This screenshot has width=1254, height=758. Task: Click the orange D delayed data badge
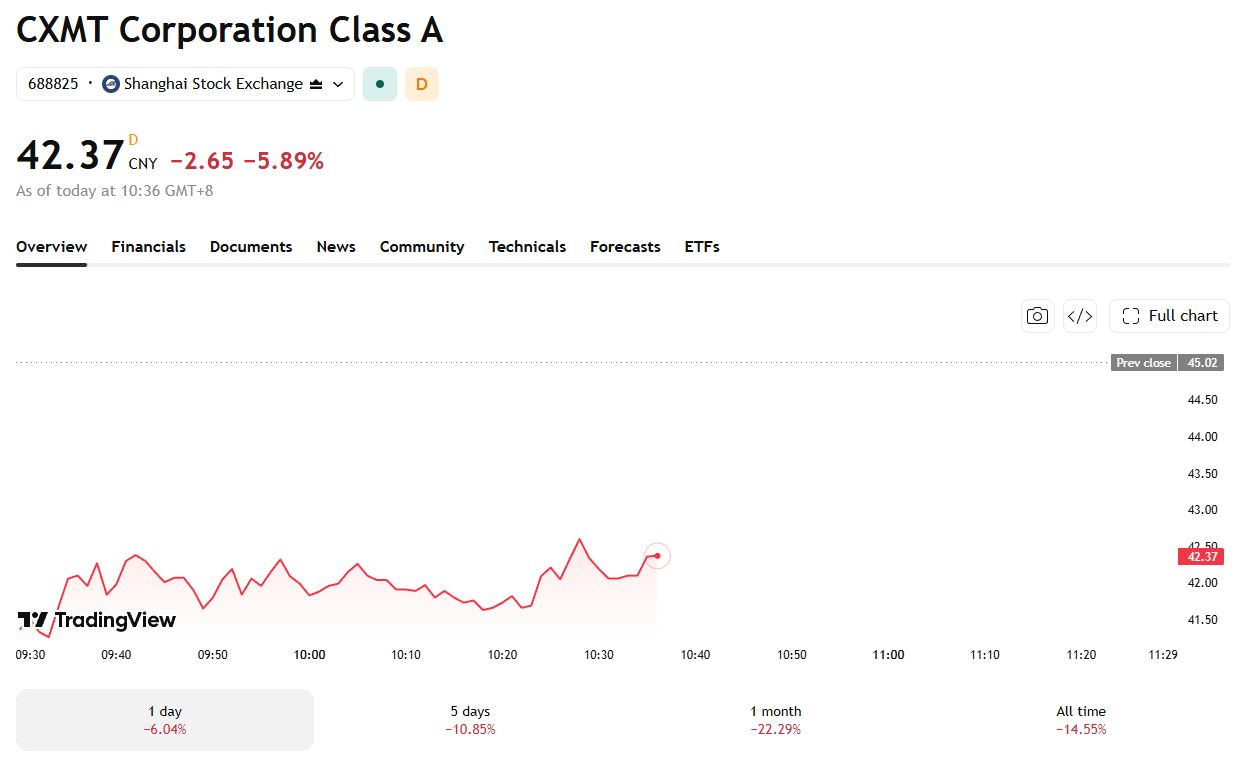(x=422, y=84)
